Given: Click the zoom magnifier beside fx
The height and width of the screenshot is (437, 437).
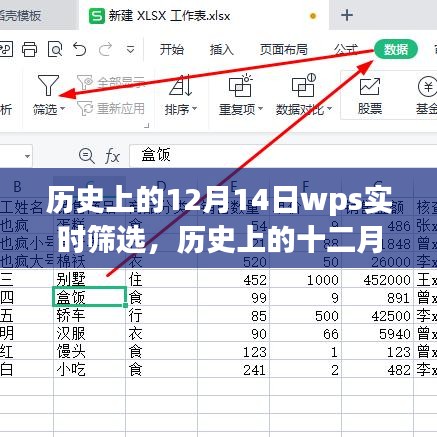Looking at the screenshot, I should 87,156.
